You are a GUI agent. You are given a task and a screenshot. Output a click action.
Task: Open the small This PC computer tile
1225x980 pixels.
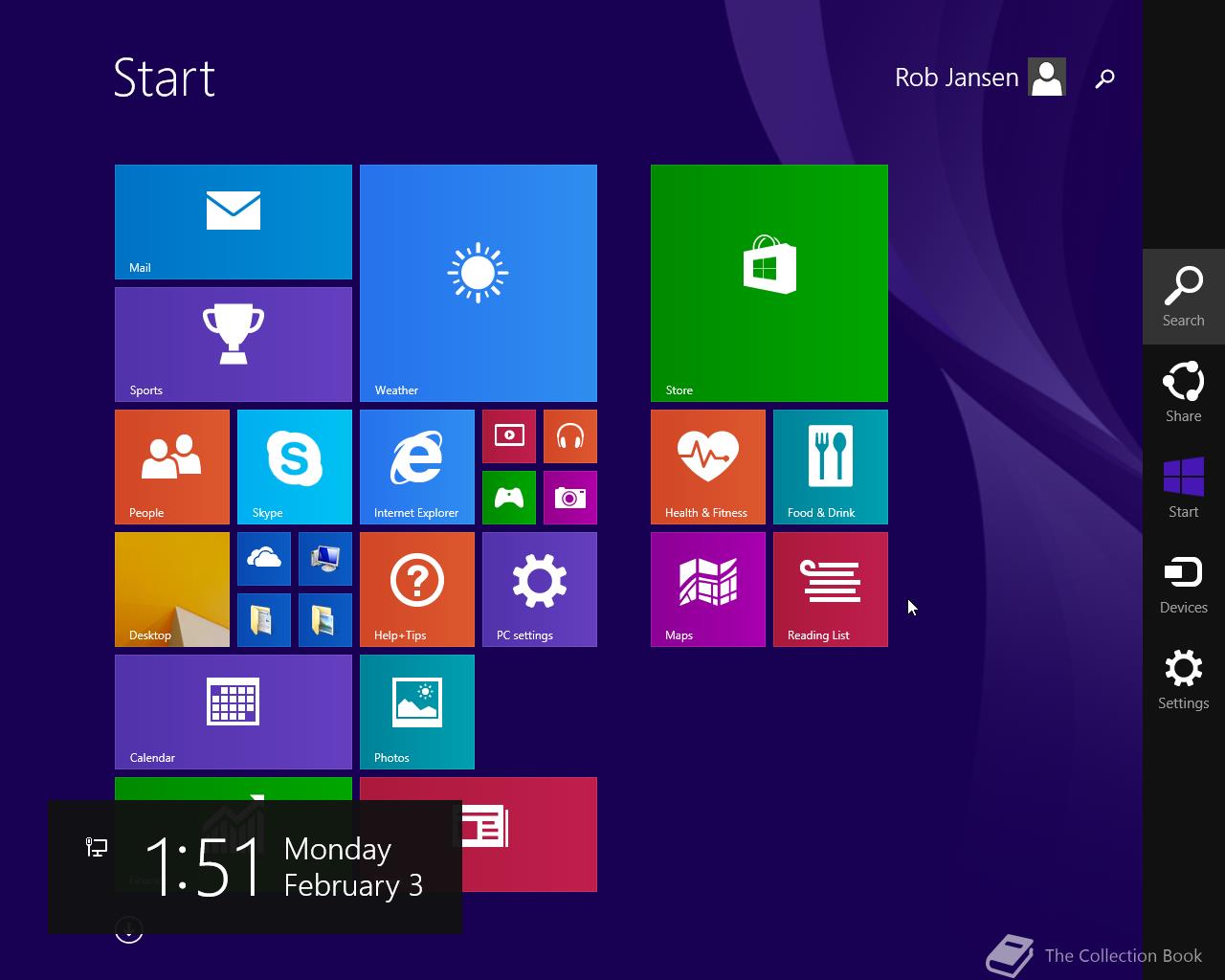click(x=325, y=559)
